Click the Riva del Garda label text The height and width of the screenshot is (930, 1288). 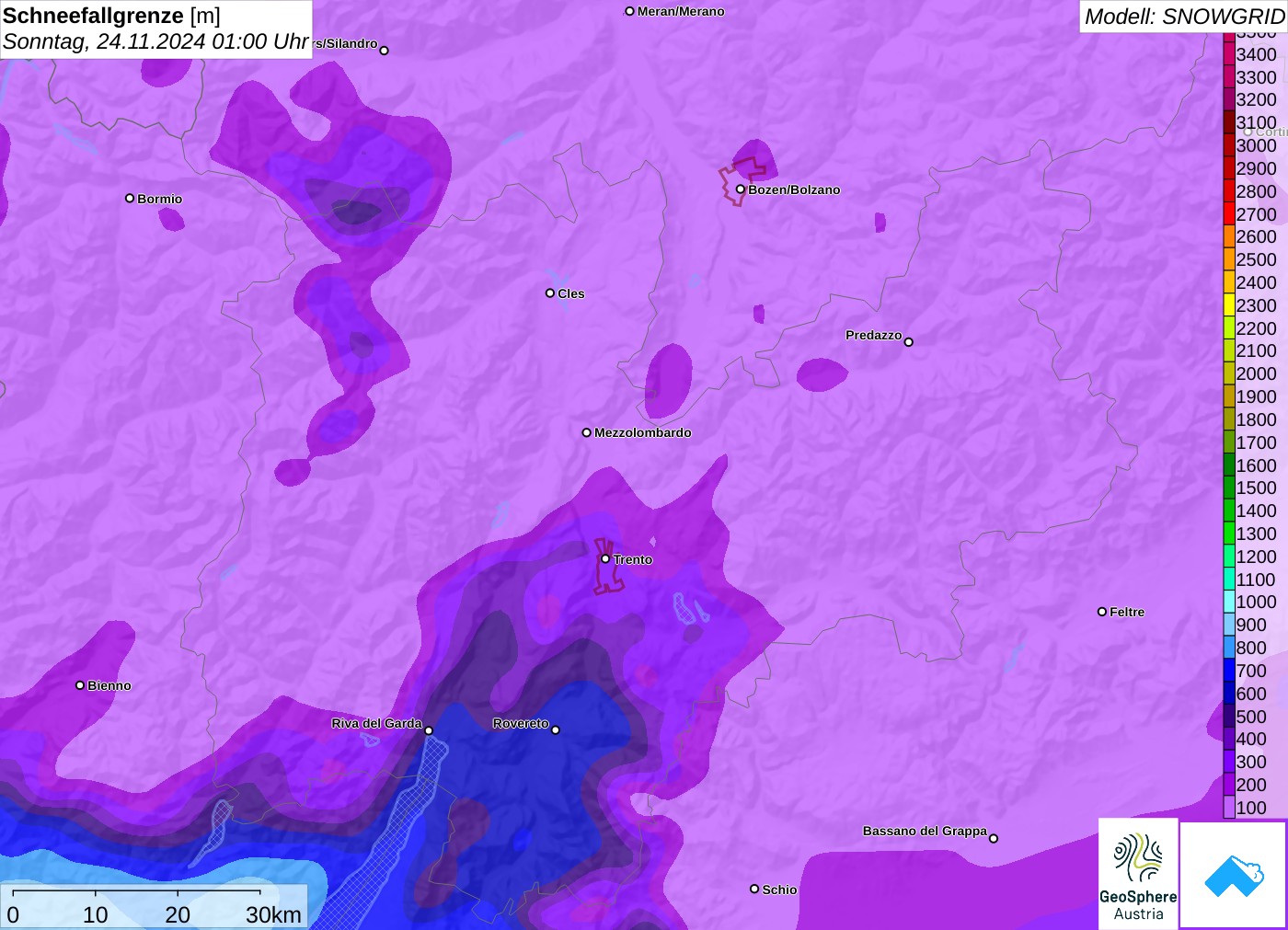coord(377,723)
